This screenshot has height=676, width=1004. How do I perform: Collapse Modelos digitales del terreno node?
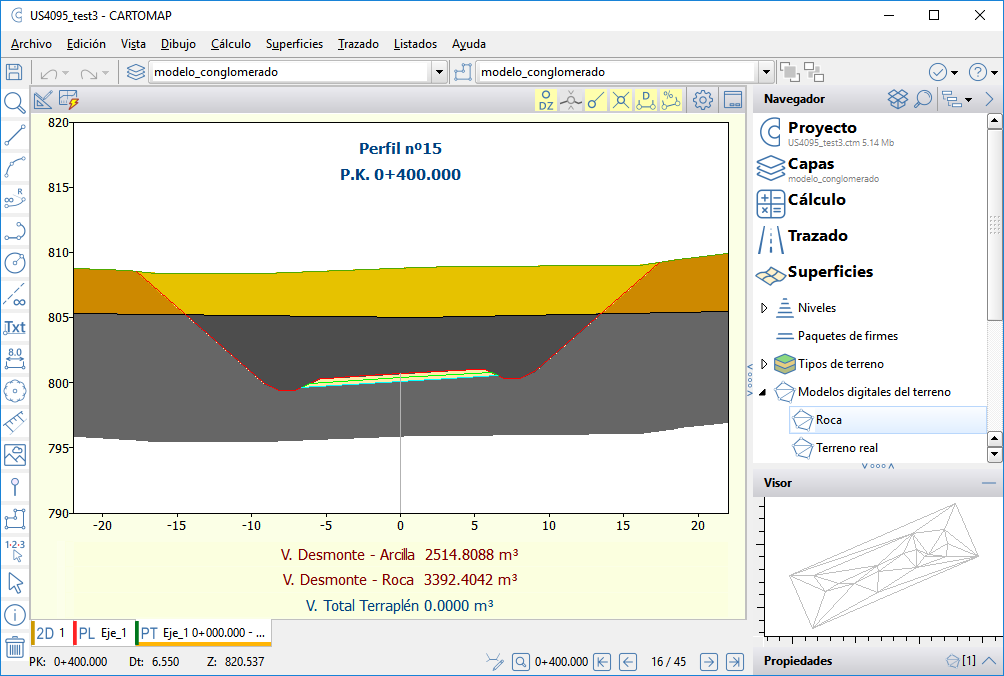pyautogui.click(x=765, y=392)
